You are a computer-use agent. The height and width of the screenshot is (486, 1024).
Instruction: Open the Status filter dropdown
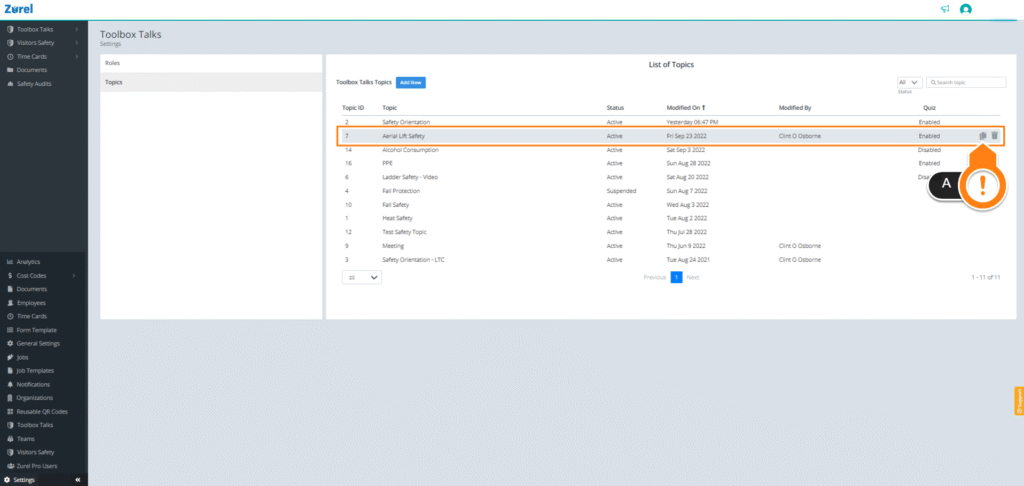[x=909, y=82]
